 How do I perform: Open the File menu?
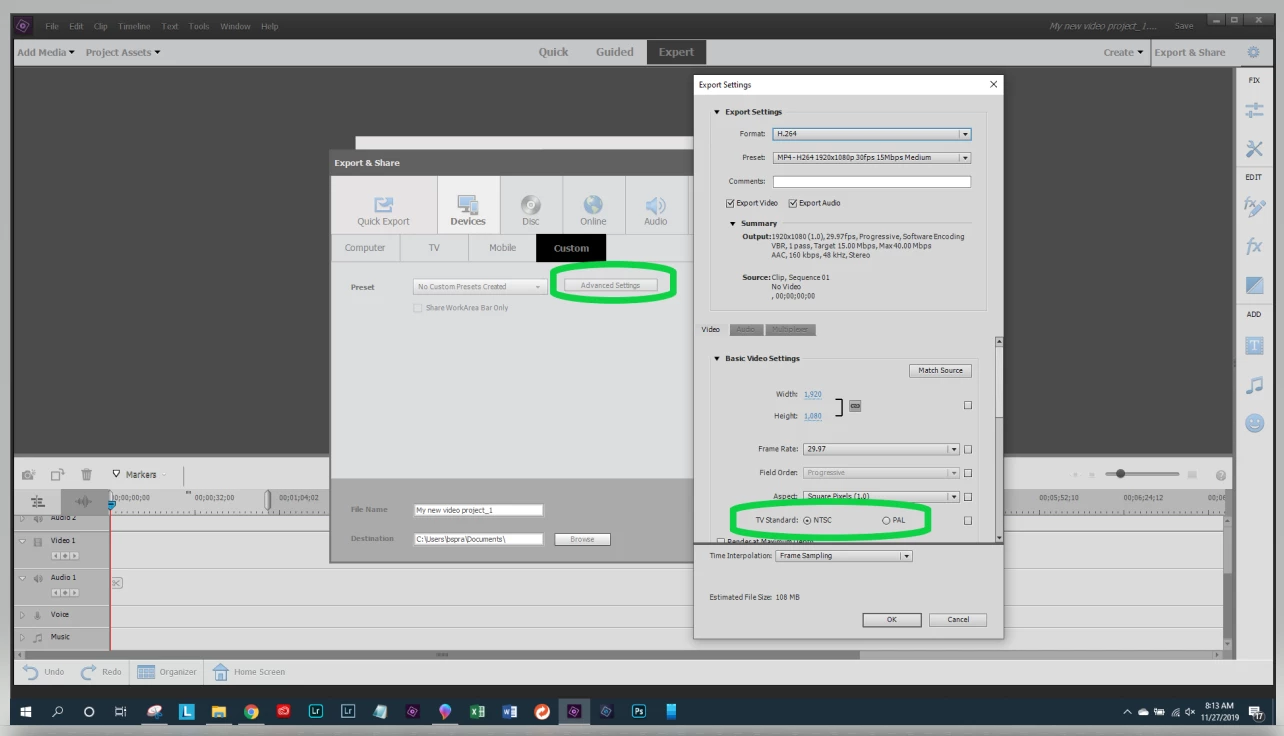pos(51,26)
